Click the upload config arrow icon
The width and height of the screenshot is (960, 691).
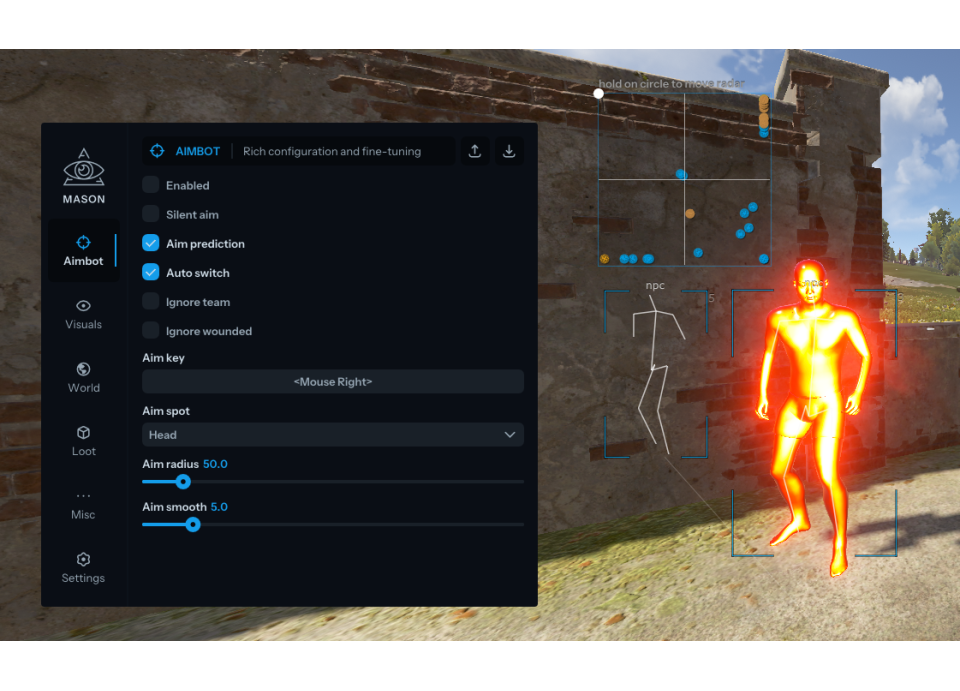point(474,151)
